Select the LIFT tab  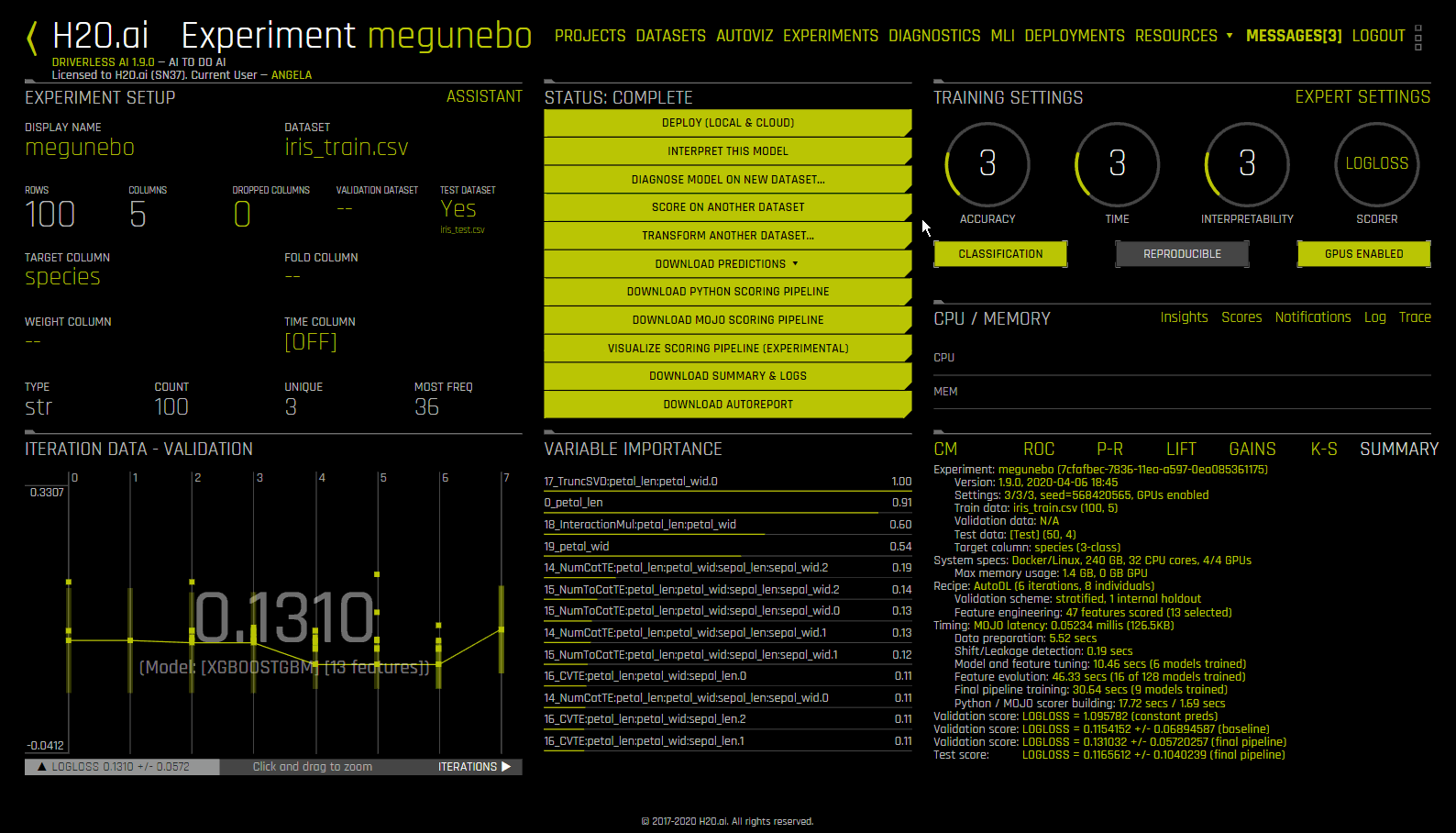(x=1181, y=450)
